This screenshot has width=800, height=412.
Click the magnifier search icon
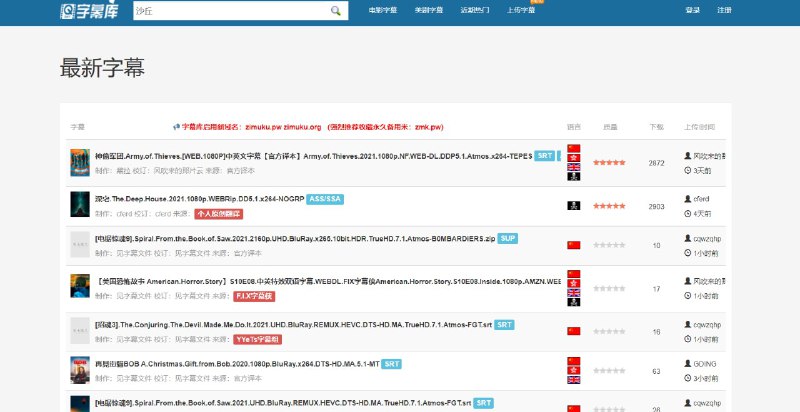339,11
